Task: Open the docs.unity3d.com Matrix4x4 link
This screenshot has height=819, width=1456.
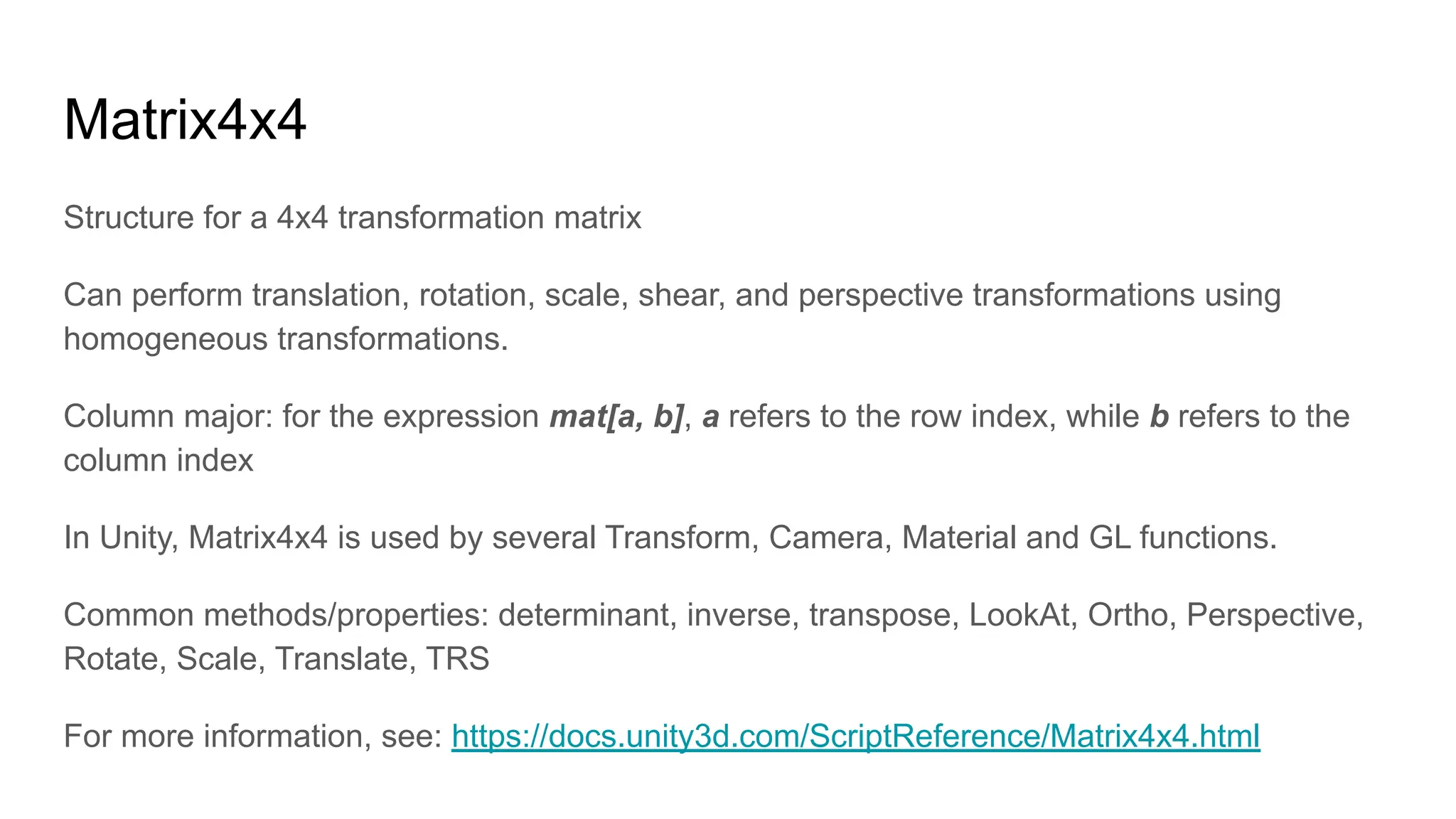Action: click(x=855, y=736)
